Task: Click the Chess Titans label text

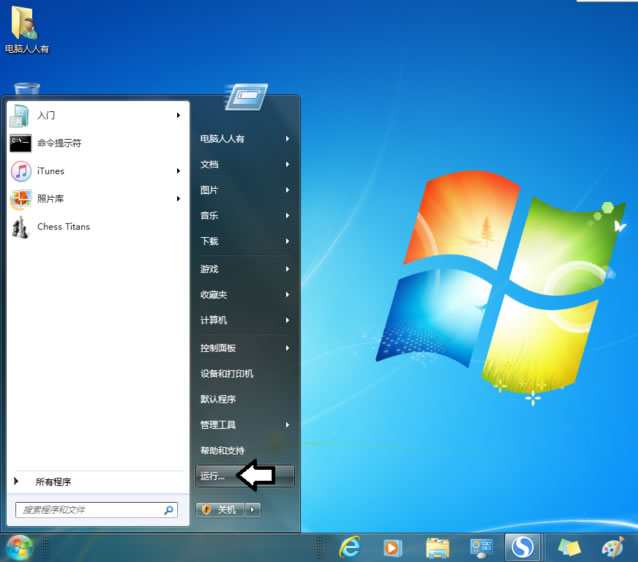Action: (63, 227)
